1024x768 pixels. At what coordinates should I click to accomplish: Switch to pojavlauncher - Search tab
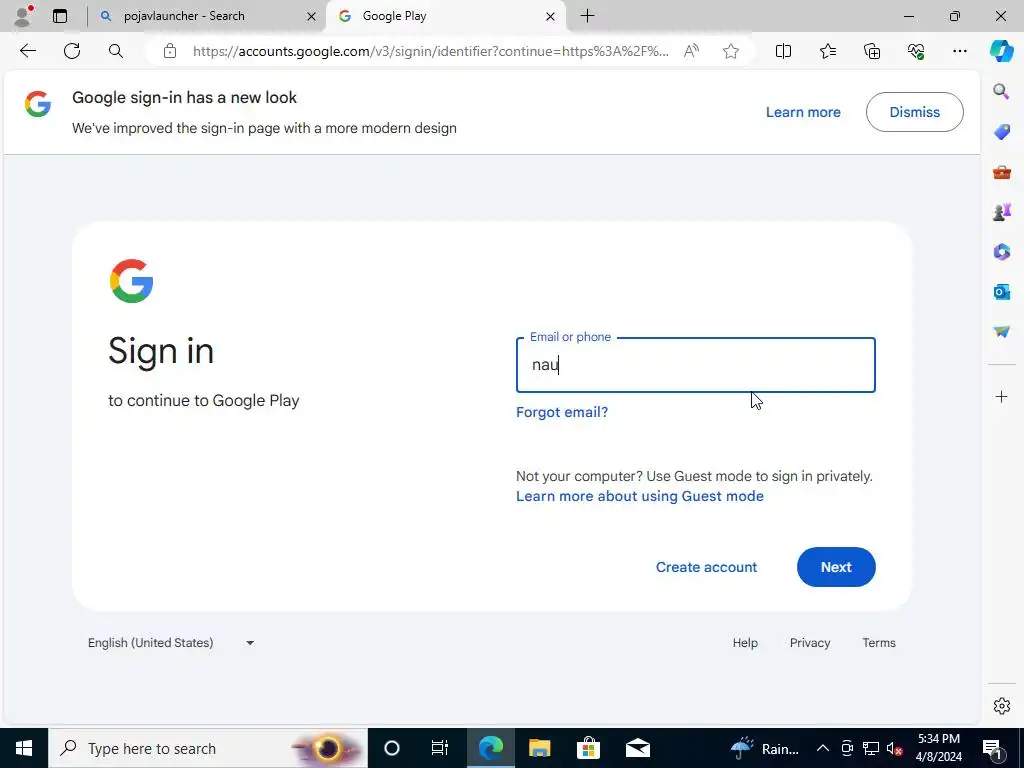coord(204,16)
